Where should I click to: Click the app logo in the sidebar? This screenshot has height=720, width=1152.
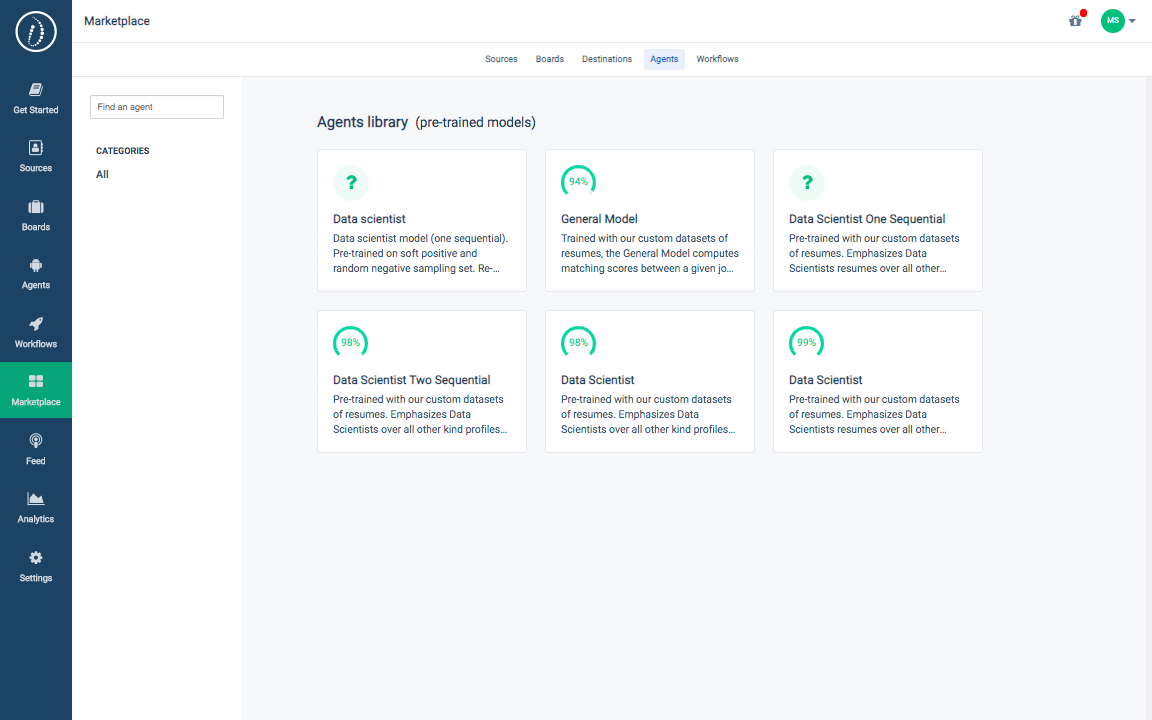(x=36, y=33)
